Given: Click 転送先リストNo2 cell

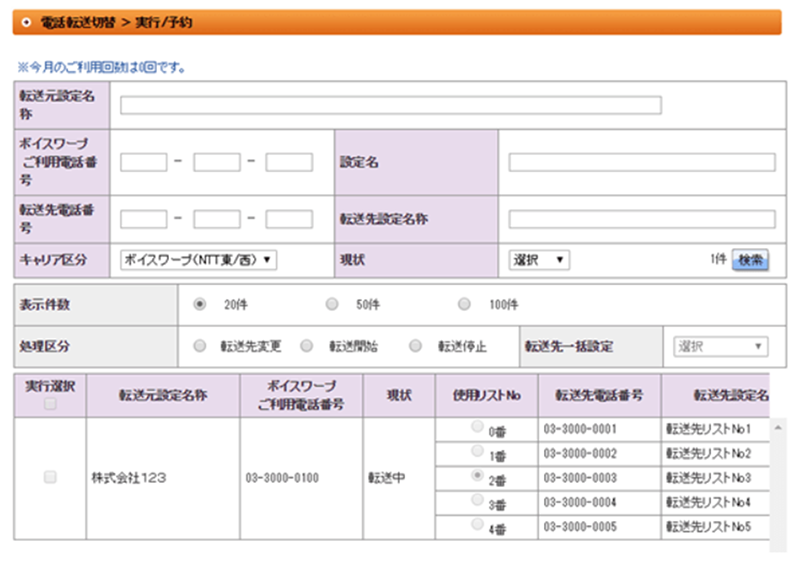Looking at the screenshot, I should [715, 454].
